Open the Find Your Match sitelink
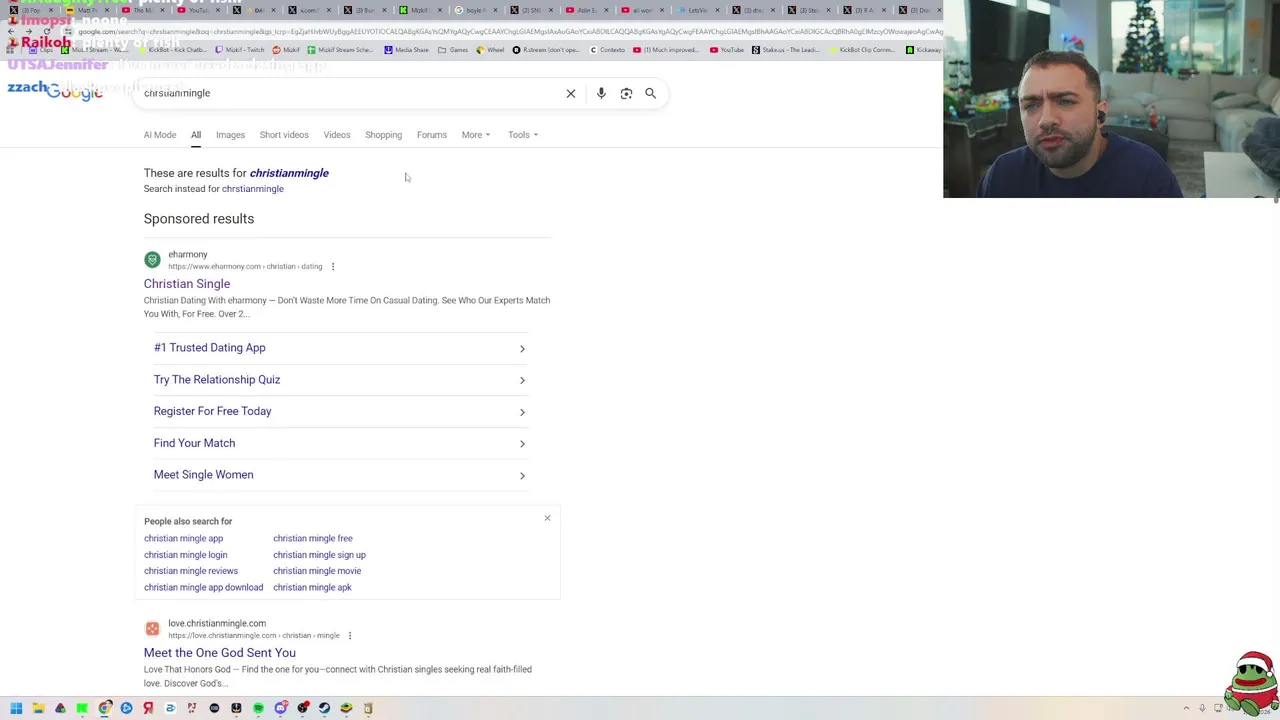Screen dimensions: 1280x720 click(x=340, y=443)
